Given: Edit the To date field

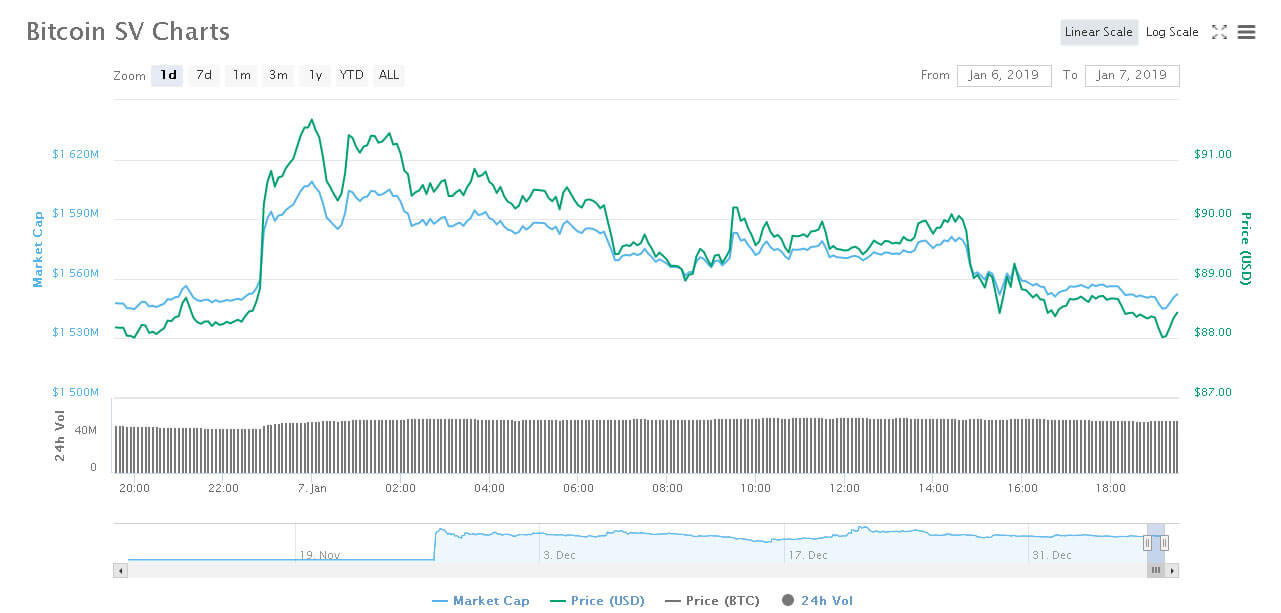Looking at the screenshot, I should pos(1132,75).
